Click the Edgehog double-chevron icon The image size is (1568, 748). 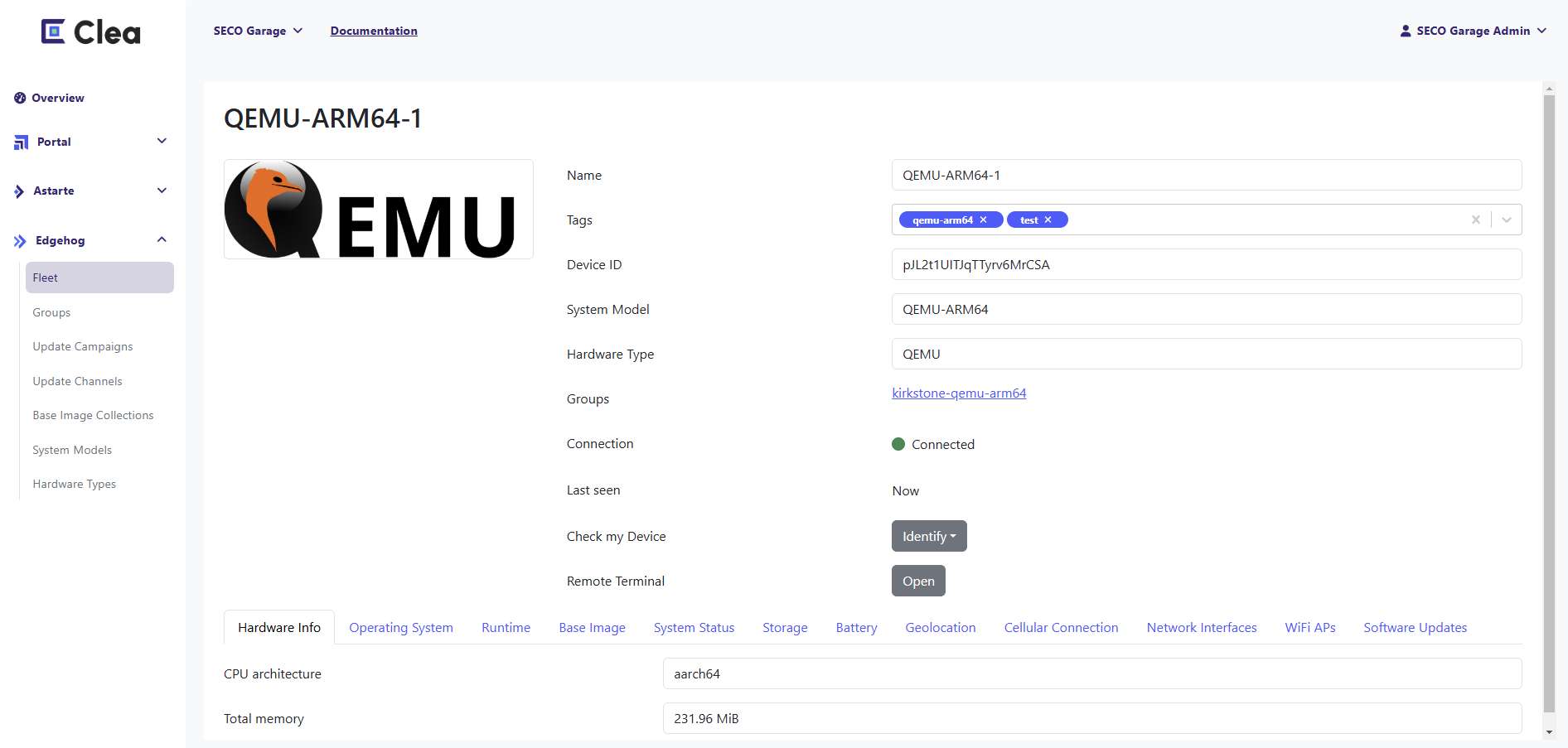click(x=20, y=241)
